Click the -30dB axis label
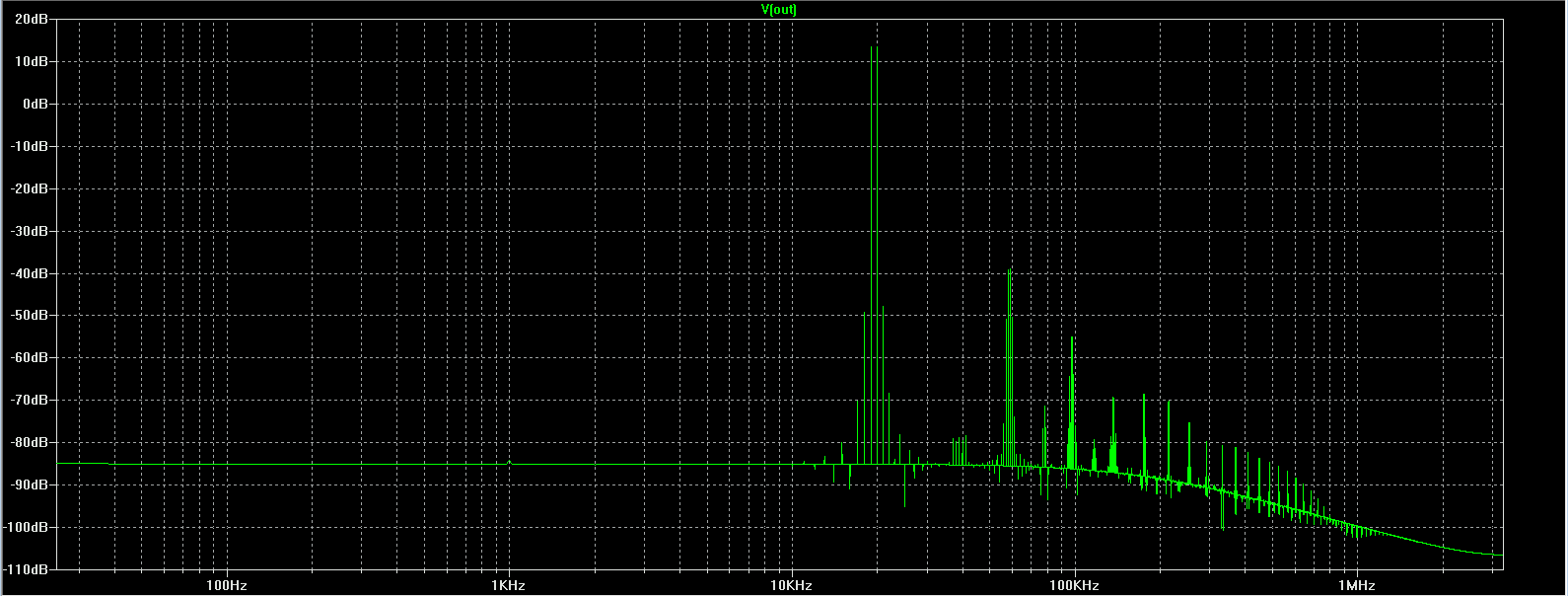 click(30, 231)
